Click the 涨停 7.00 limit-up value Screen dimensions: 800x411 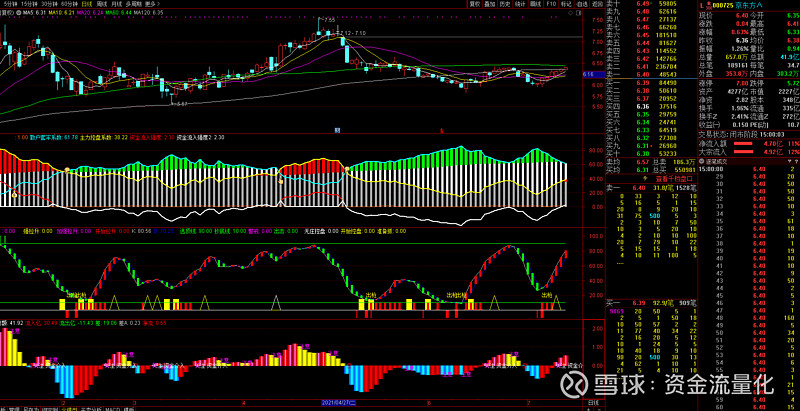point(741,83)
